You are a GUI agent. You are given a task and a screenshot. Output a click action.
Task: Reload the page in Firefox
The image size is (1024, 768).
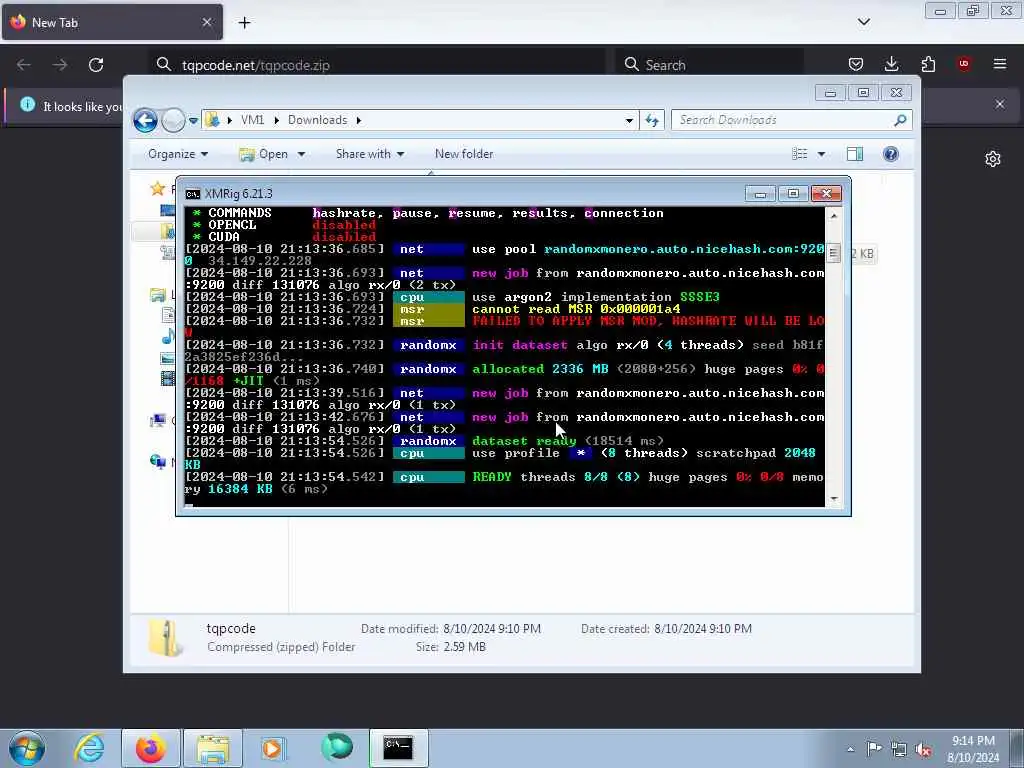(96, 65)
